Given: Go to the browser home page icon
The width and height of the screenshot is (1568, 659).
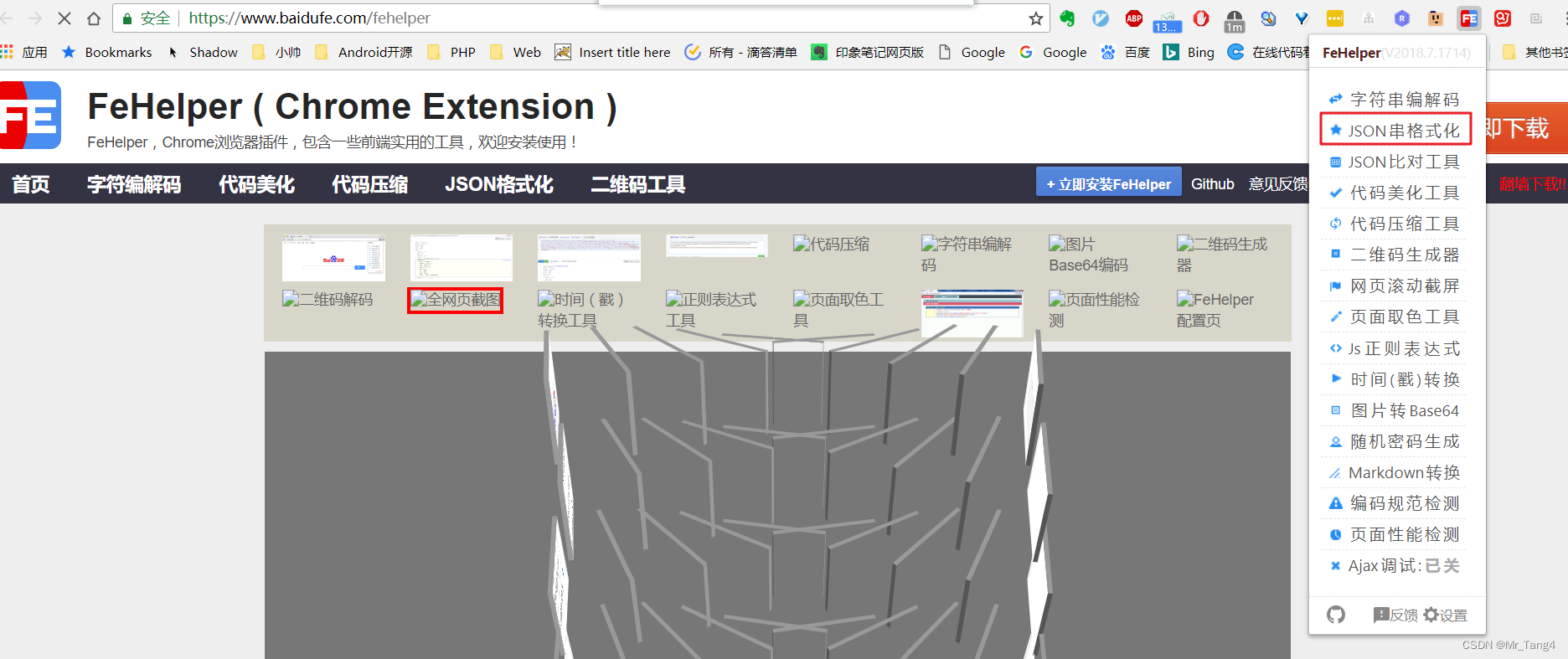Looking at the screenshot, I should pos(94,18).
